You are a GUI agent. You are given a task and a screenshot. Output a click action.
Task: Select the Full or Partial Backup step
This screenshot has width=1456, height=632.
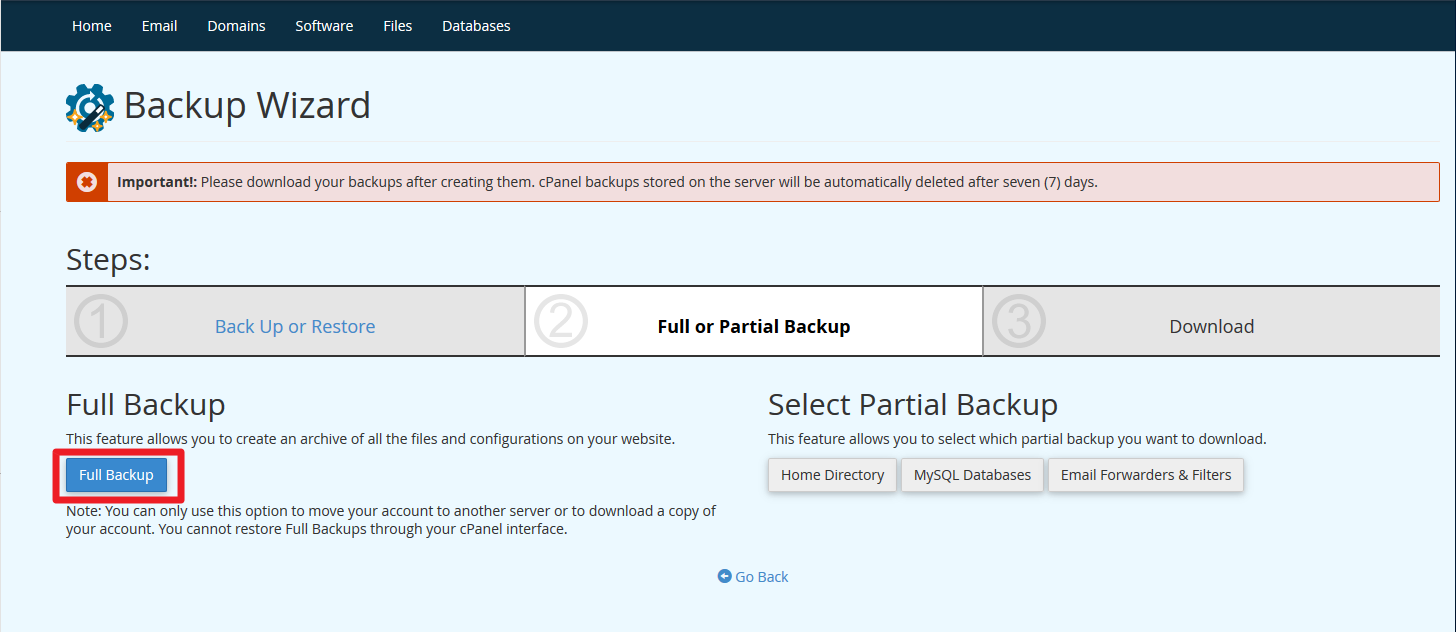753,327
